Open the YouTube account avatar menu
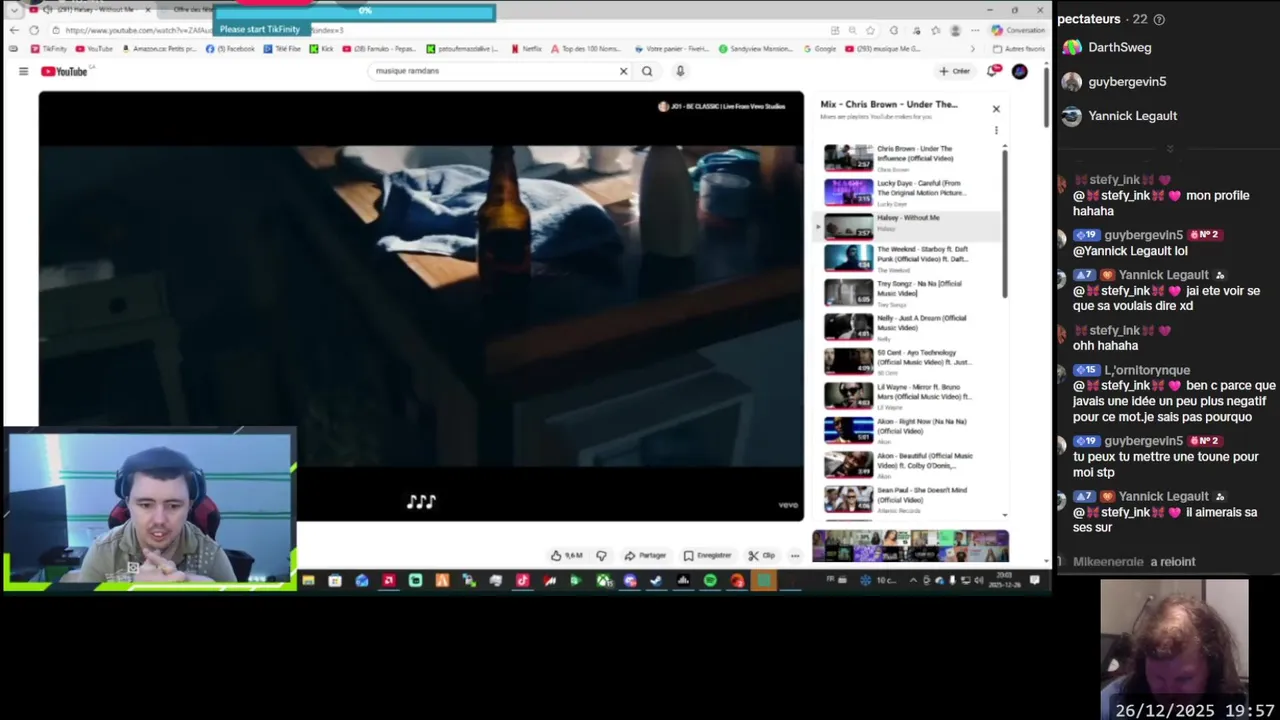This screenshot has height=720, width=1280. [x=1019, y=71]
